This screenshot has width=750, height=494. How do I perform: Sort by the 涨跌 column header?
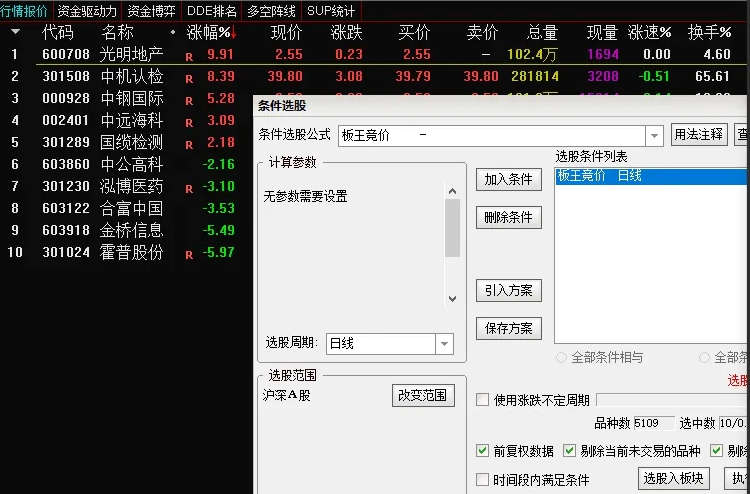pyautogui.click(x=346, y=33)
